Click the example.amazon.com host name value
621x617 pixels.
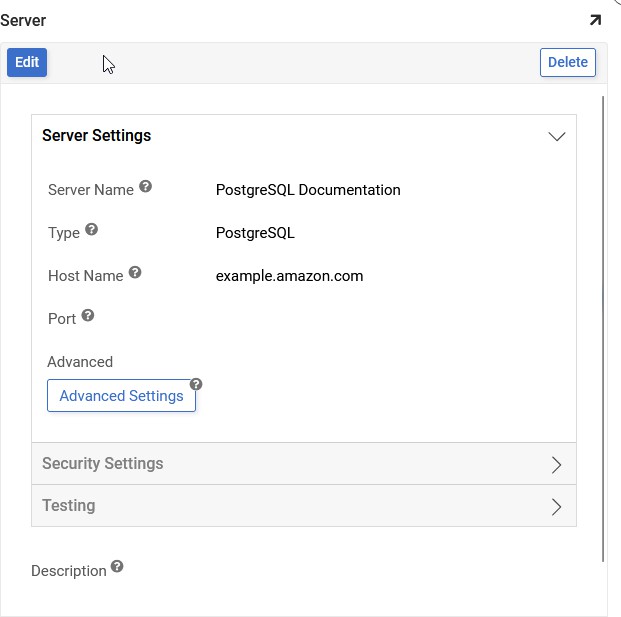pos(289,276)
